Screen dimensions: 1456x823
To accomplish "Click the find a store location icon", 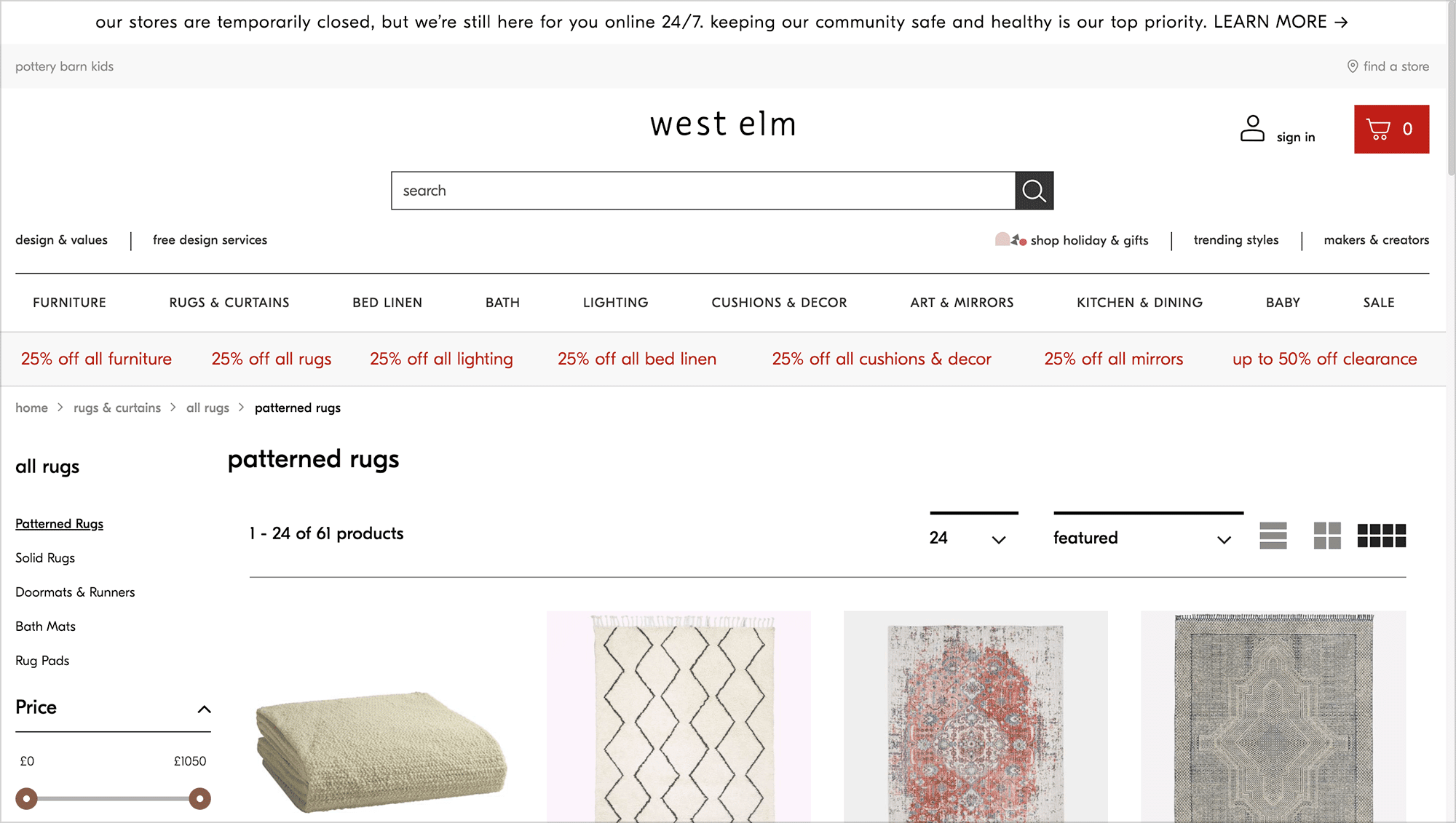I will click(1353, 66).
